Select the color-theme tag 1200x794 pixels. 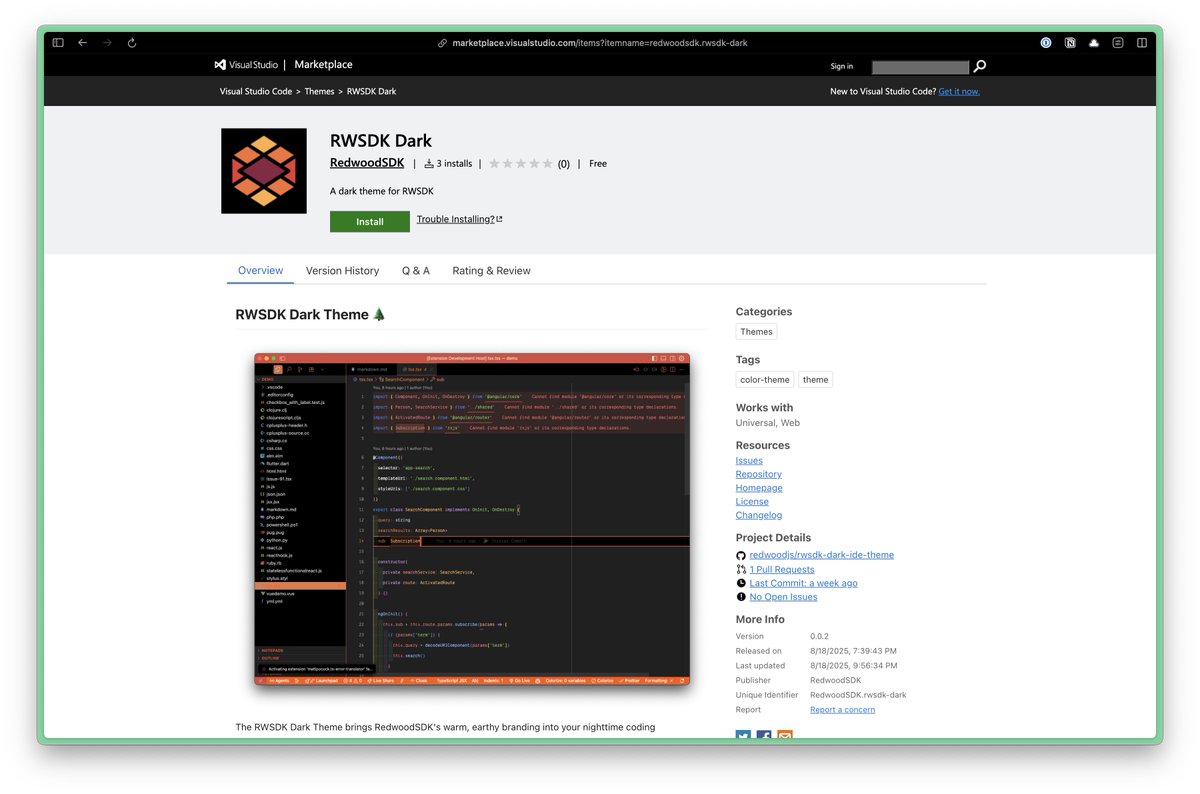click(x=765, y=380)
